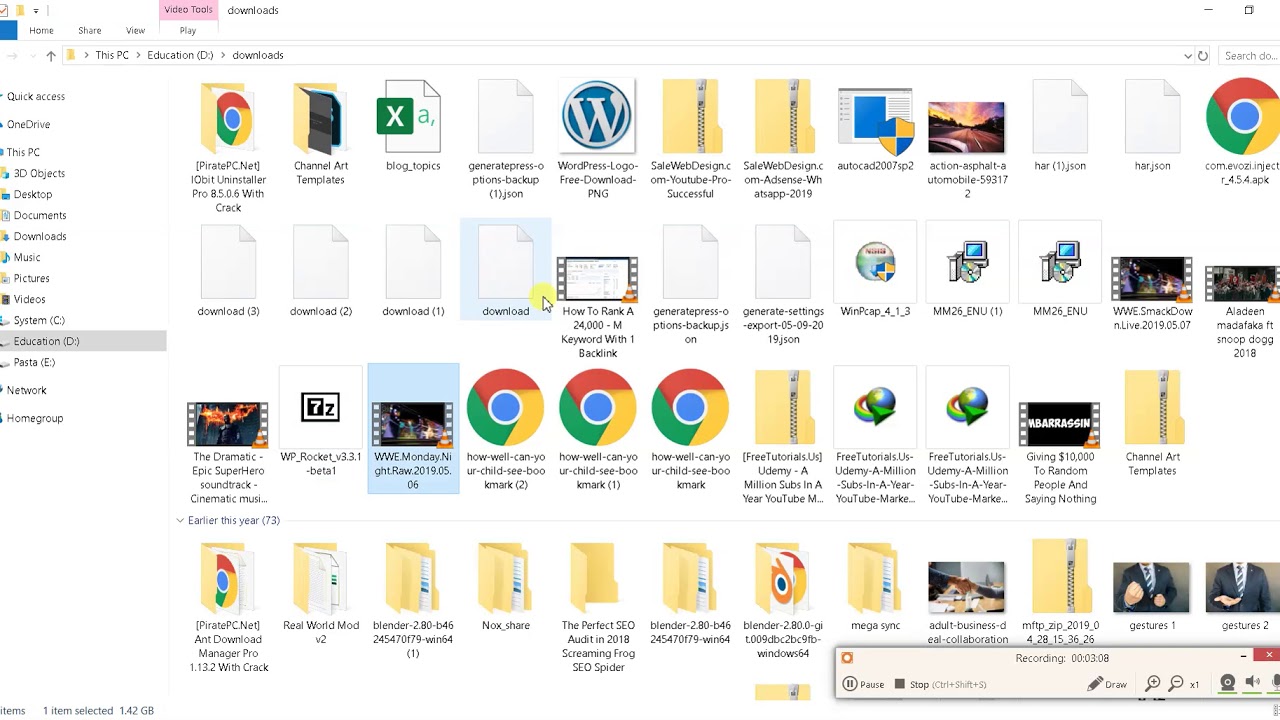The width and height of the screenshot is (1280, 720).
Task: Open IObit Uninstaller Pro folder
Action: [229, 147]
